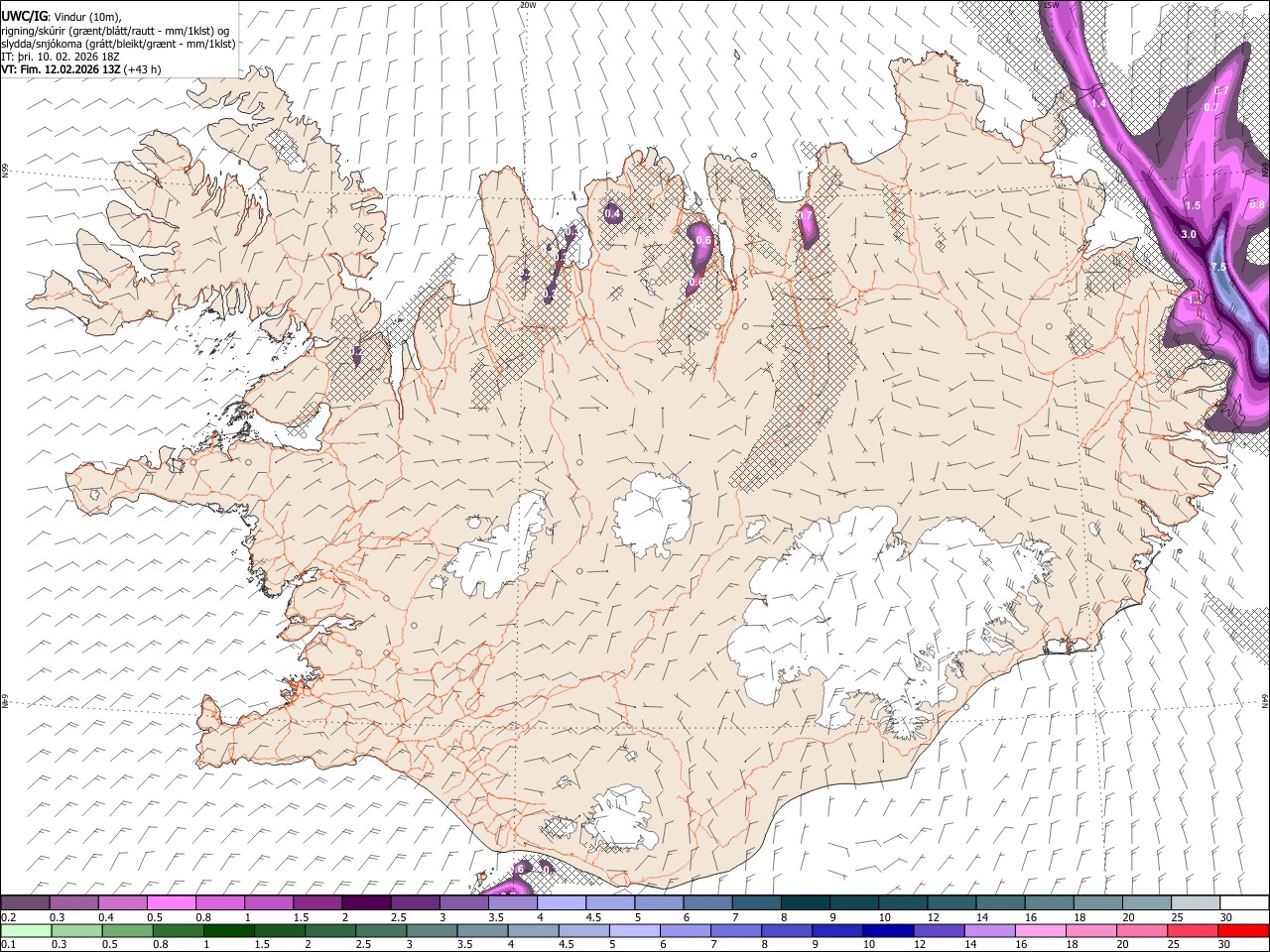Click the 'UWC/IG: Vindur (10m)' title text

point(62,17)
